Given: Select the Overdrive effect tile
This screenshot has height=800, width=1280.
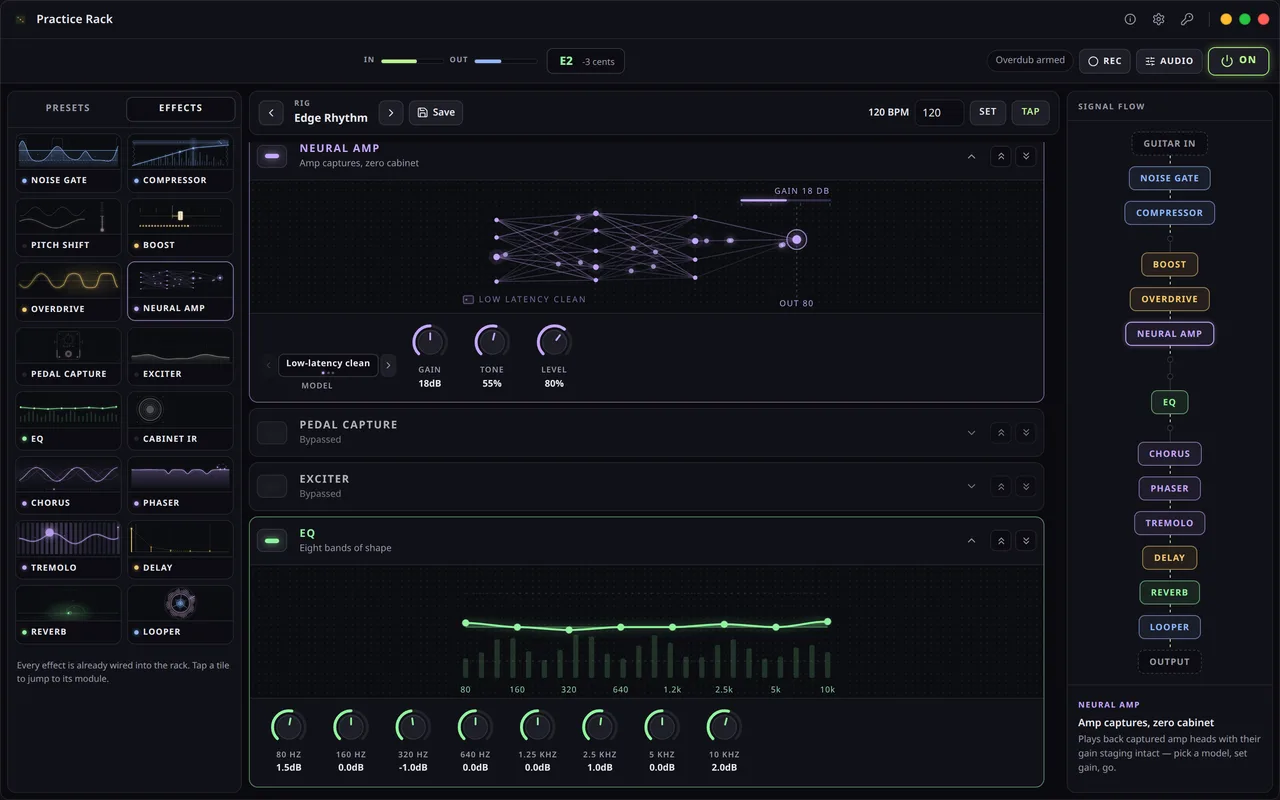Looking at the screenshot, I should click(x=68, y=292).
